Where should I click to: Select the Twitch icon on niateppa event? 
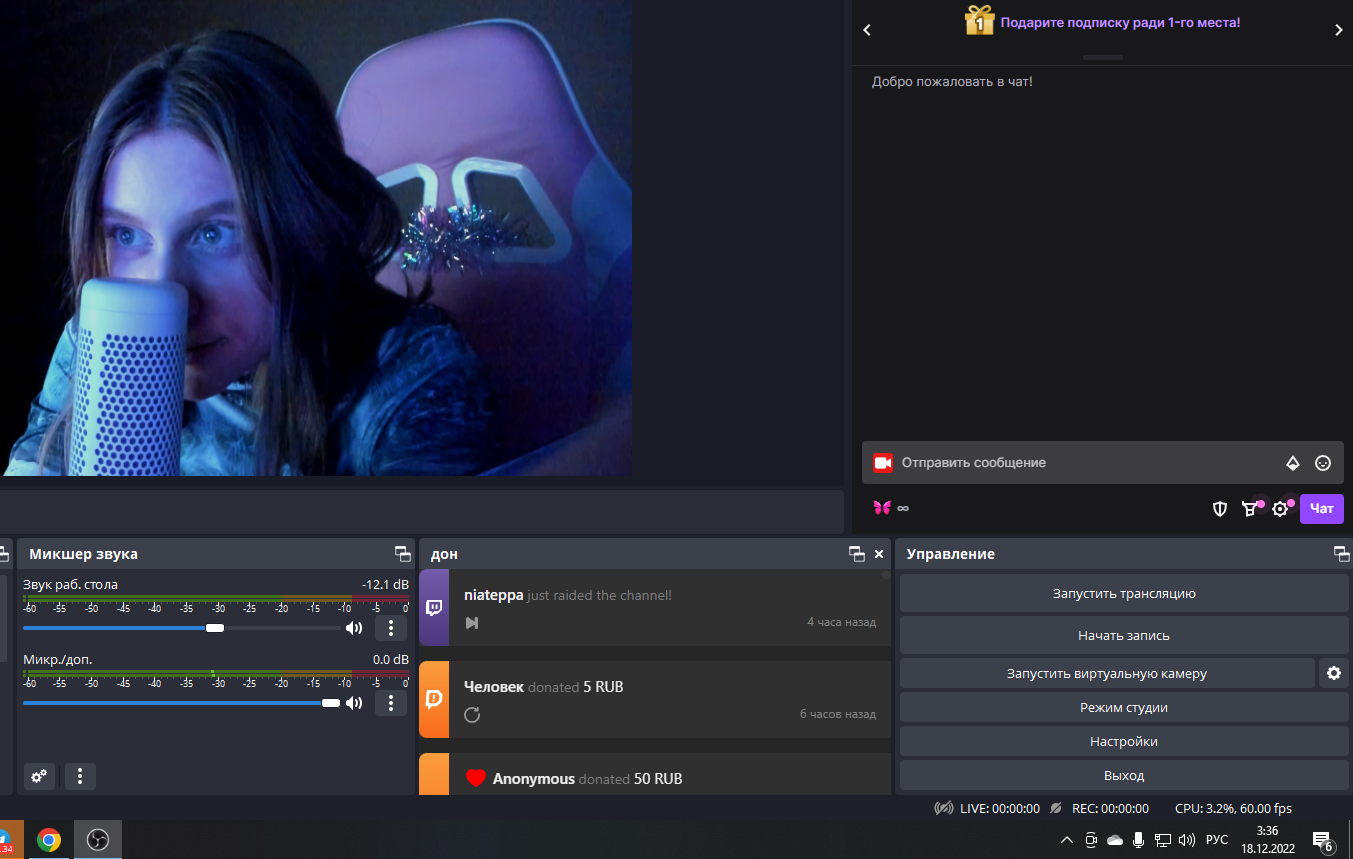(x=434, y=608)
